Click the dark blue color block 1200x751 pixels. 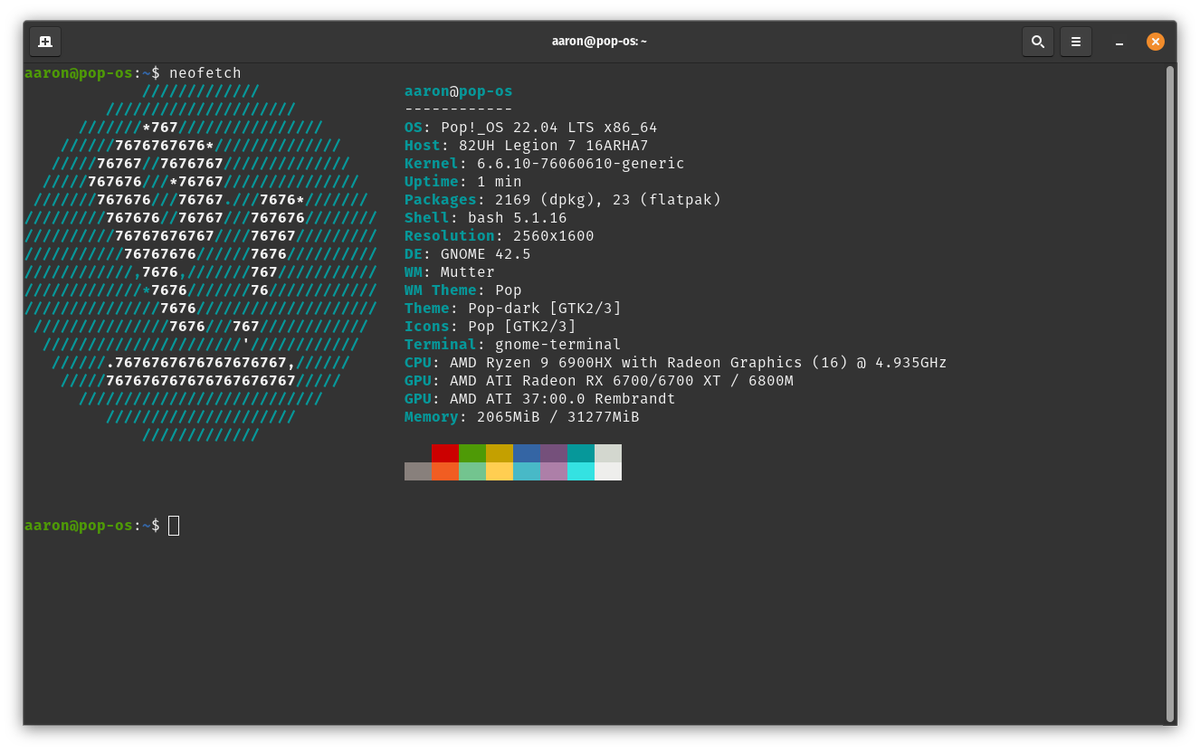coord(526,453)
